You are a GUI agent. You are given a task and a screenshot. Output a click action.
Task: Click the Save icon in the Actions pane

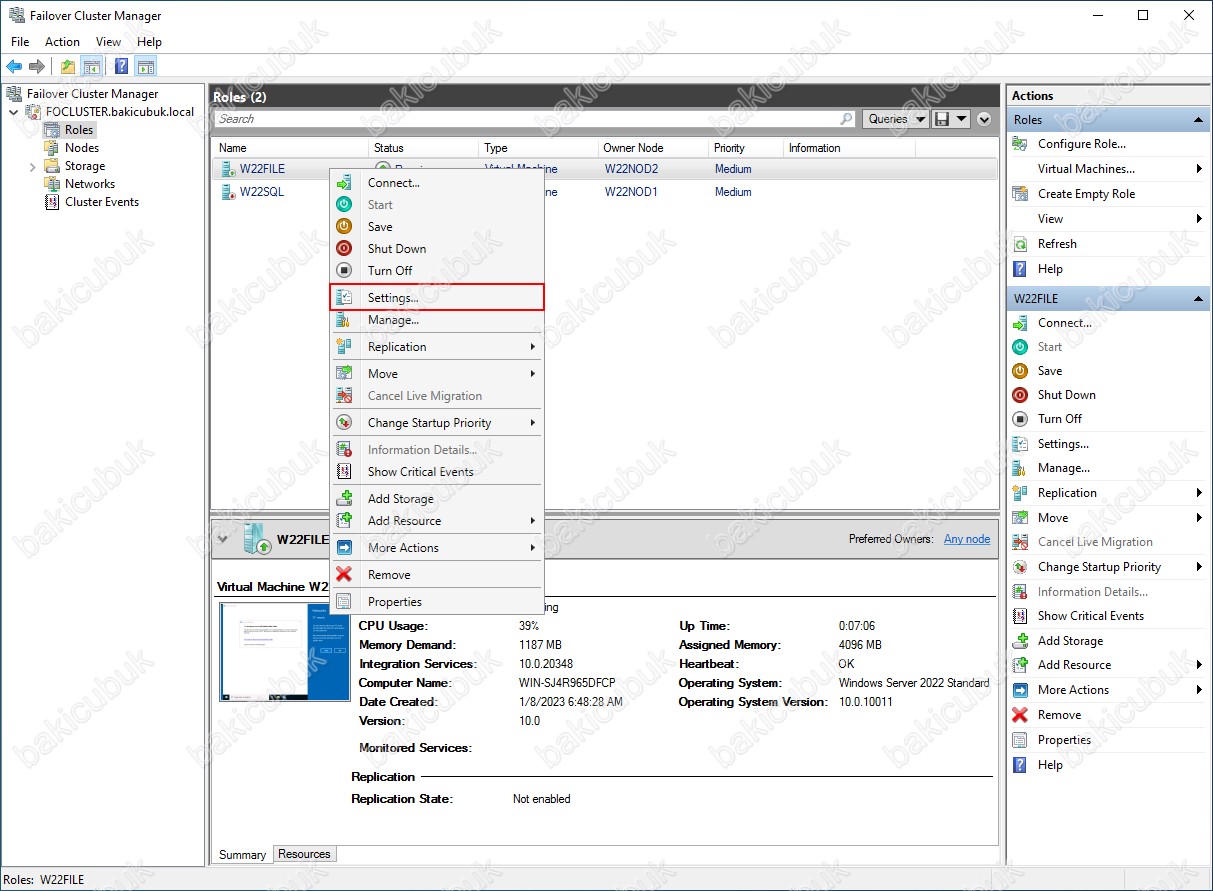click(1020, 371)
